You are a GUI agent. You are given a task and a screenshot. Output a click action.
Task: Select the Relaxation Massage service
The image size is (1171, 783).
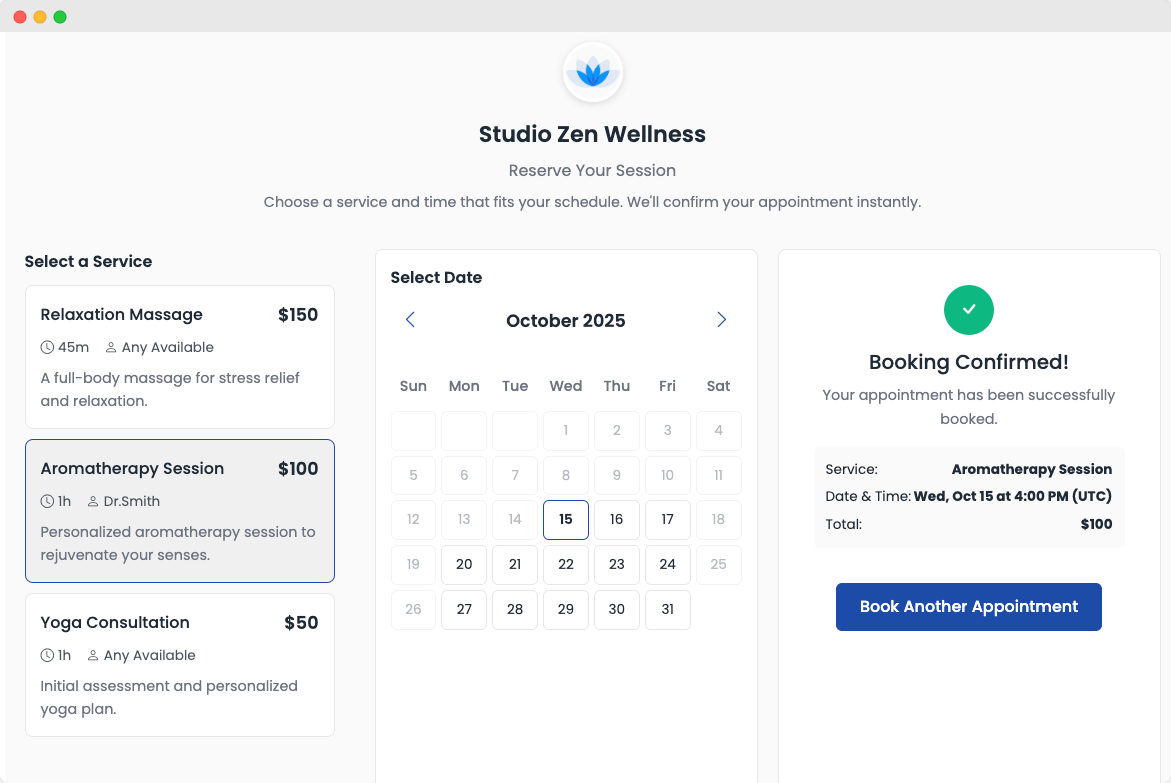(180, 357)
